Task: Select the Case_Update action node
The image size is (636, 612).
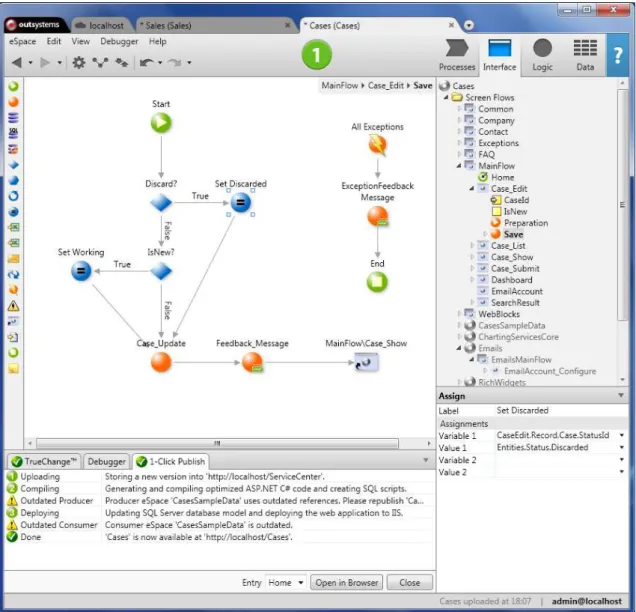Action: pos(161,362)
